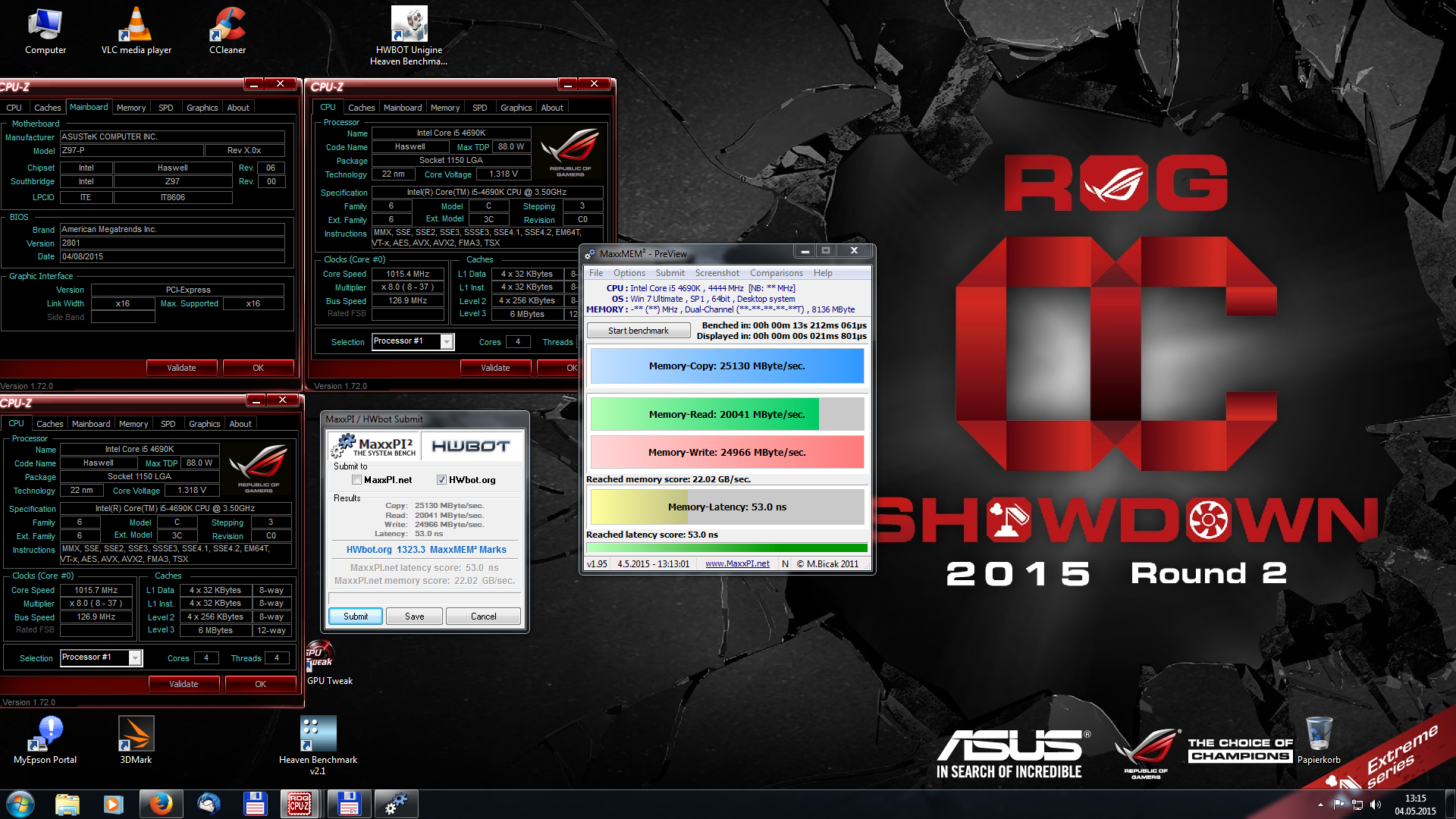Open Windows Media Player taskbar icon
The width and height of the screenshot is (1456, 819).
tap(114, 804)
